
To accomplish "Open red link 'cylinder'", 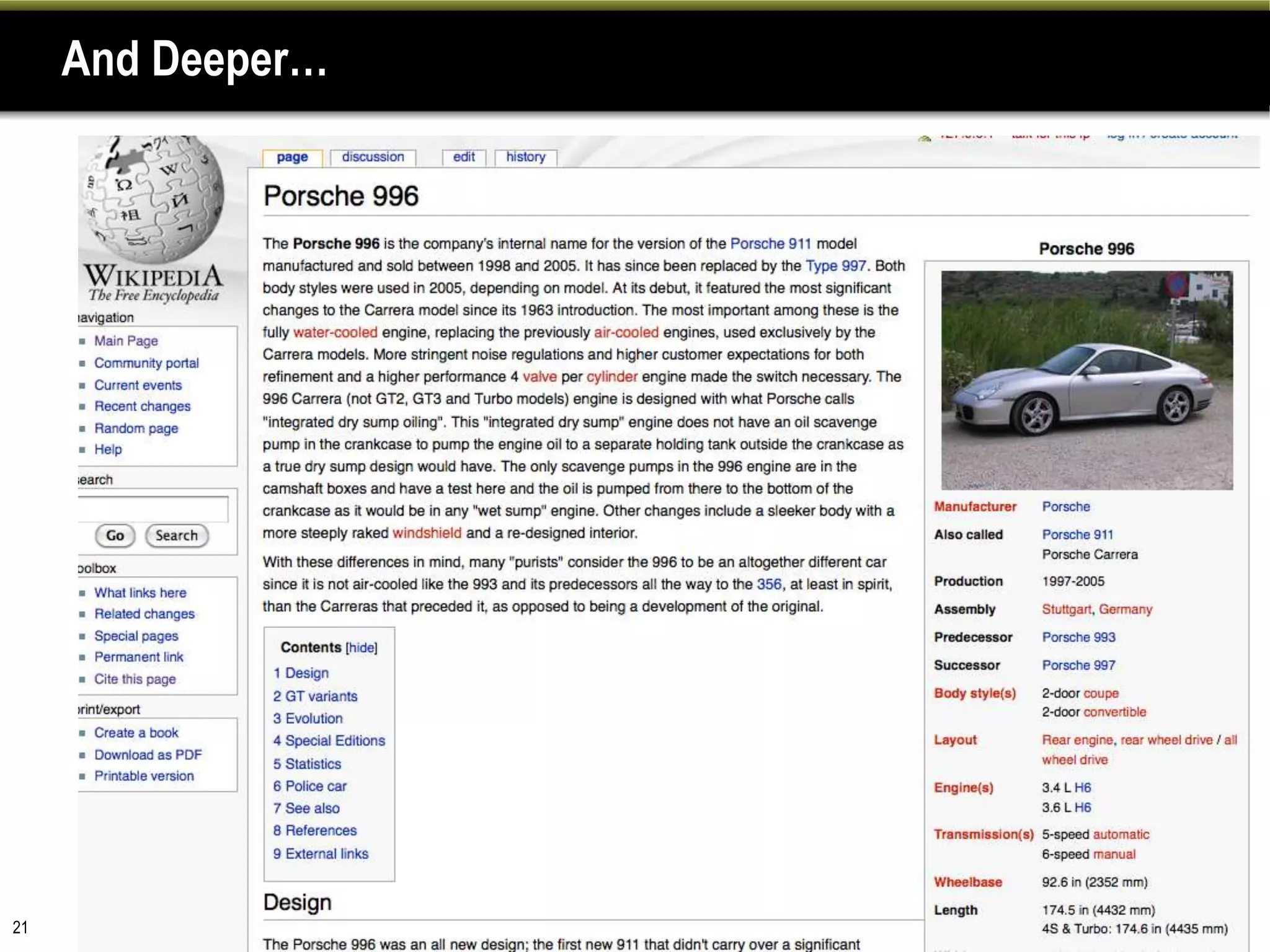I will (x=612, y=377).
